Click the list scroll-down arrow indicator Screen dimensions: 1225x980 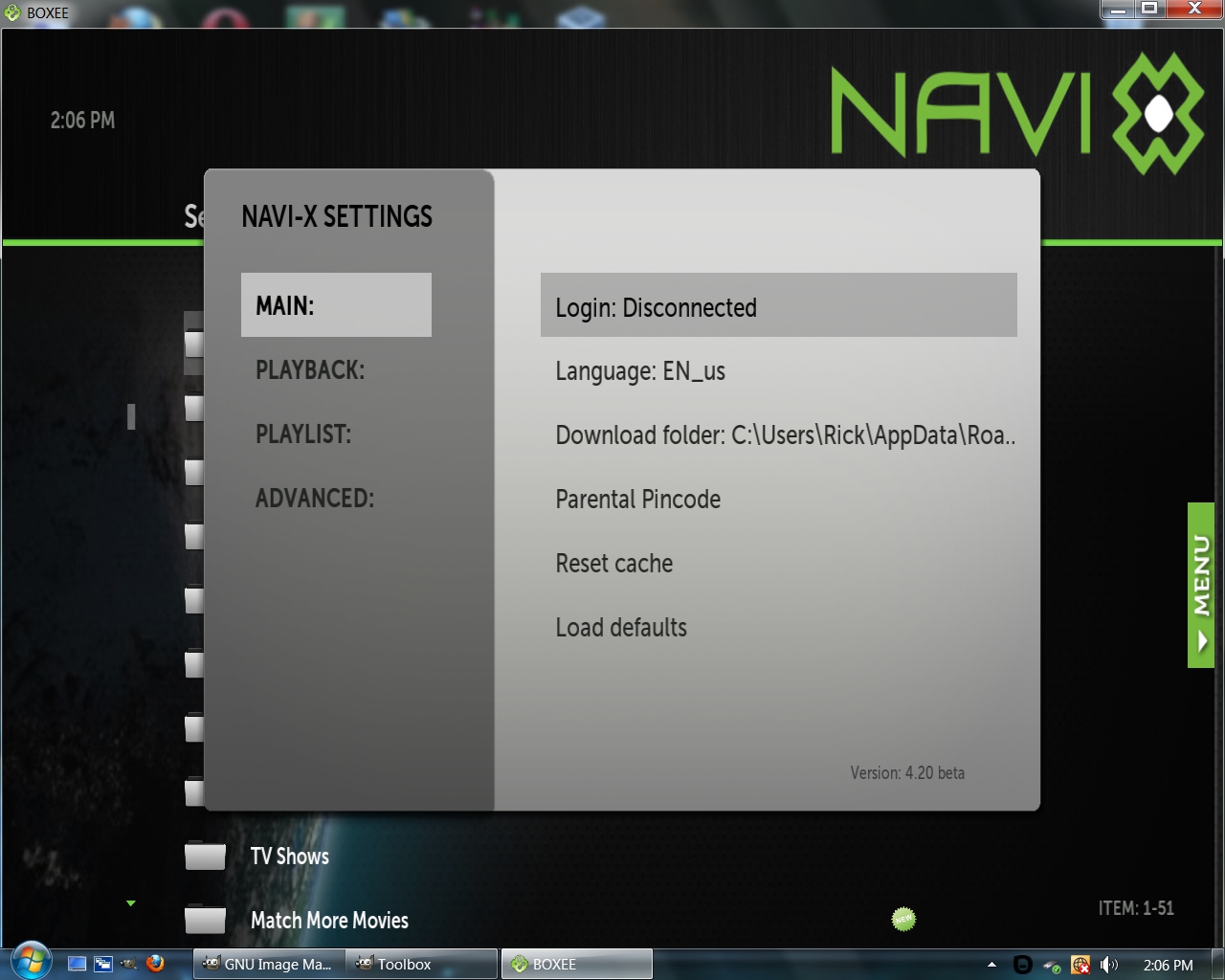point(131,902)
